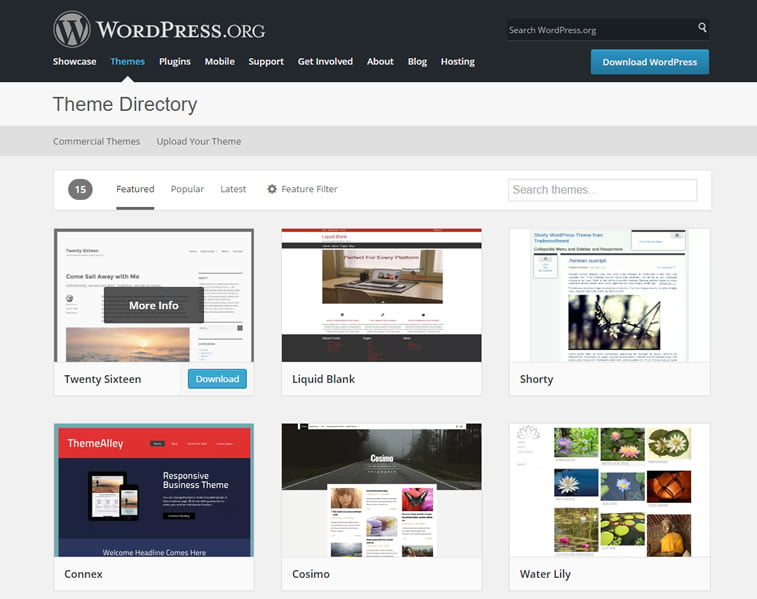
Task: Select the Featured tab
Action: (x=135, y=189)
